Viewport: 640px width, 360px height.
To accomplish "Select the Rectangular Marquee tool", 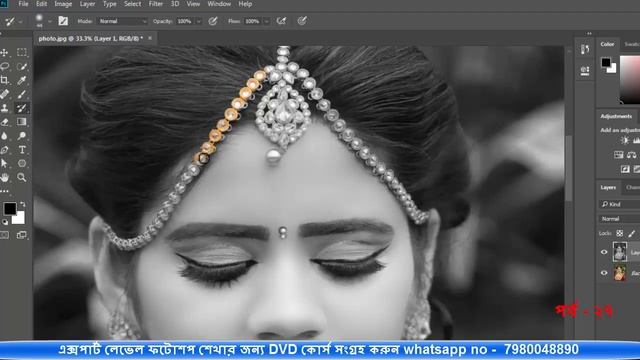I will point(22,53).
